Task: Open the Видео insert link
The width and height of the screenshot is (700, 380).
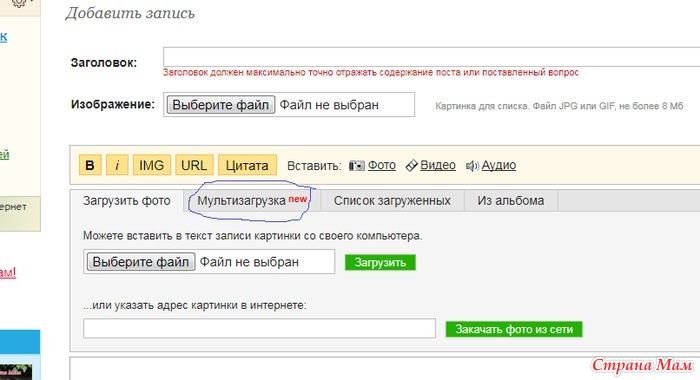Action: (x=438, y=165)
